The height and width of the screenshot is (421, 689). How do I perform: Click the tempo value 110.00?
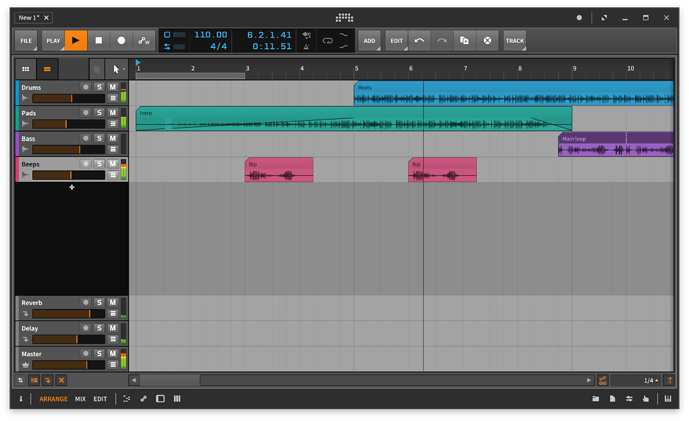pos(211,35)
